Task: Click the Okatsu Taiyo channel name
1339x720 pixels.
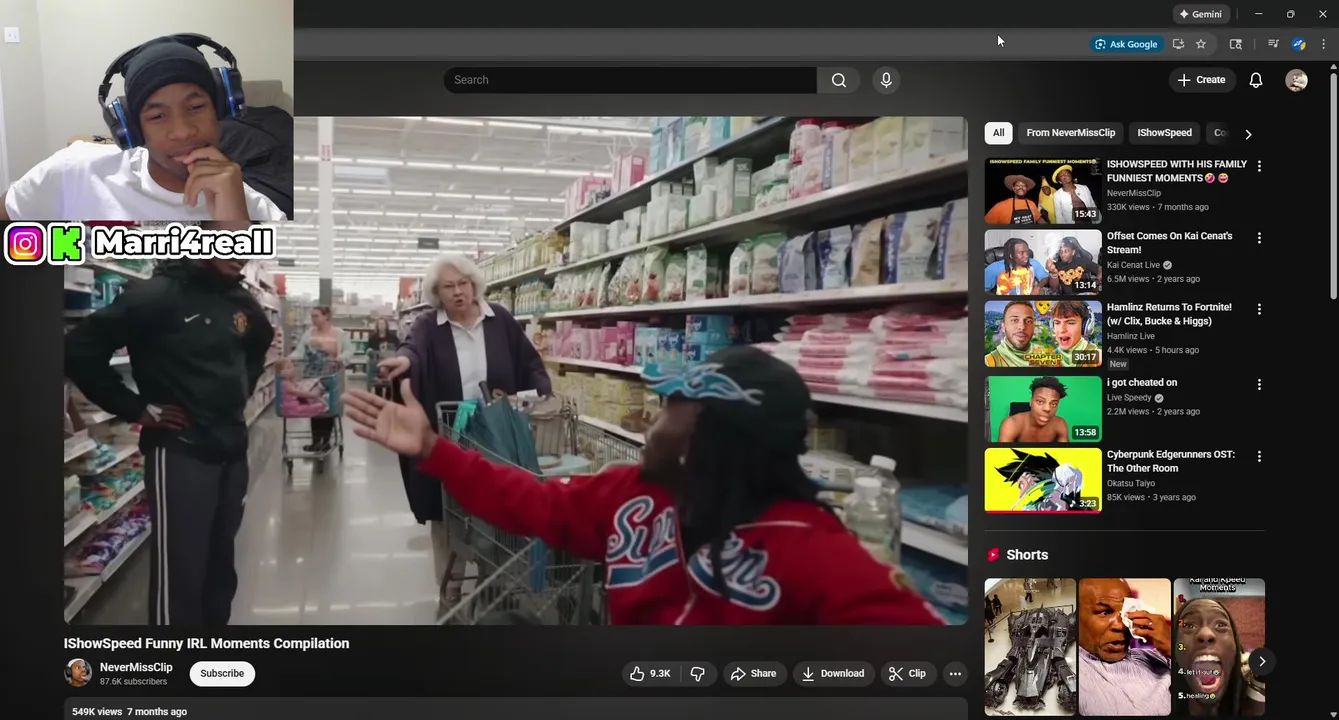Action: (x=1130, y=484)
